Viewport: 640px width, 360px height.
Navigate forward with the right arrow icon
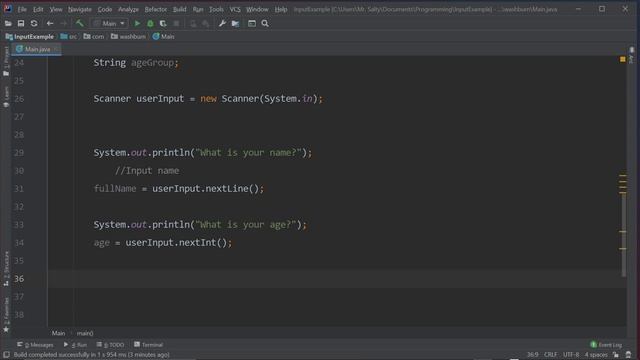pyautogui.click(x=63, y=24)
